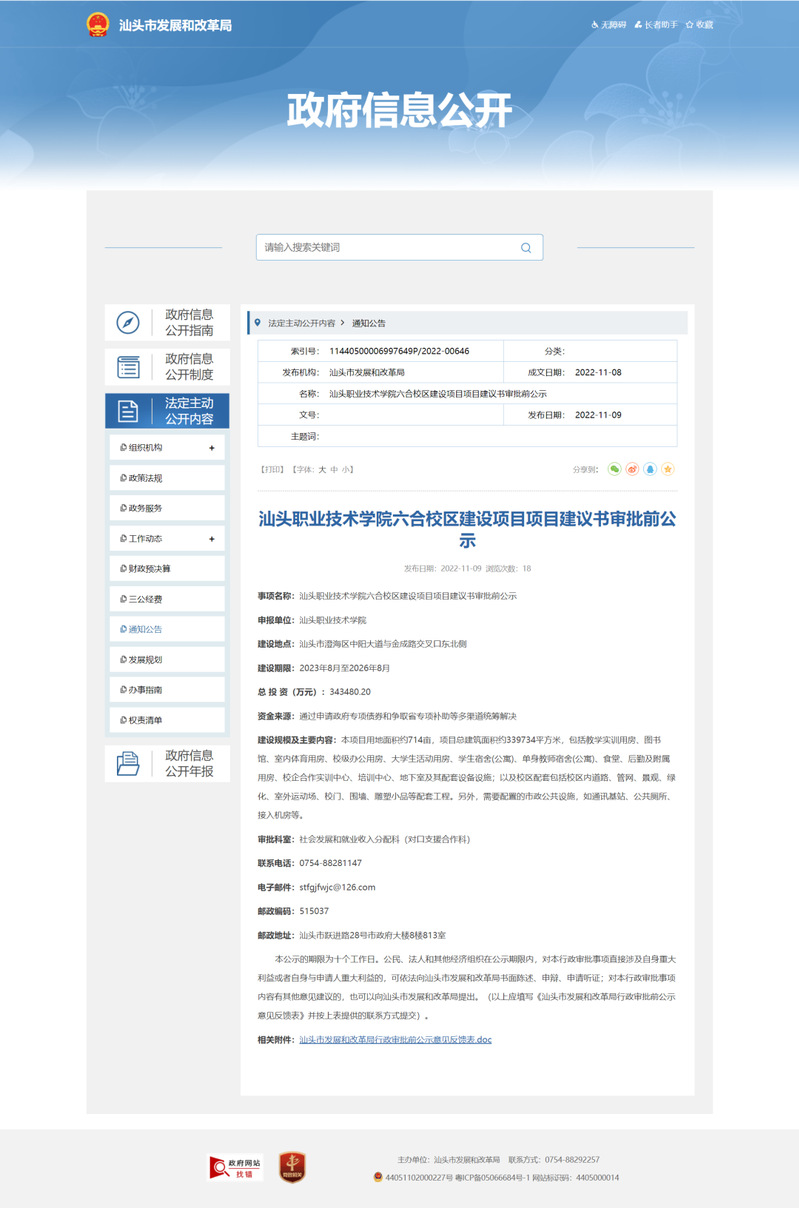Click the search magnifier icon
799x1208 pixels.
tap(526, 248)
